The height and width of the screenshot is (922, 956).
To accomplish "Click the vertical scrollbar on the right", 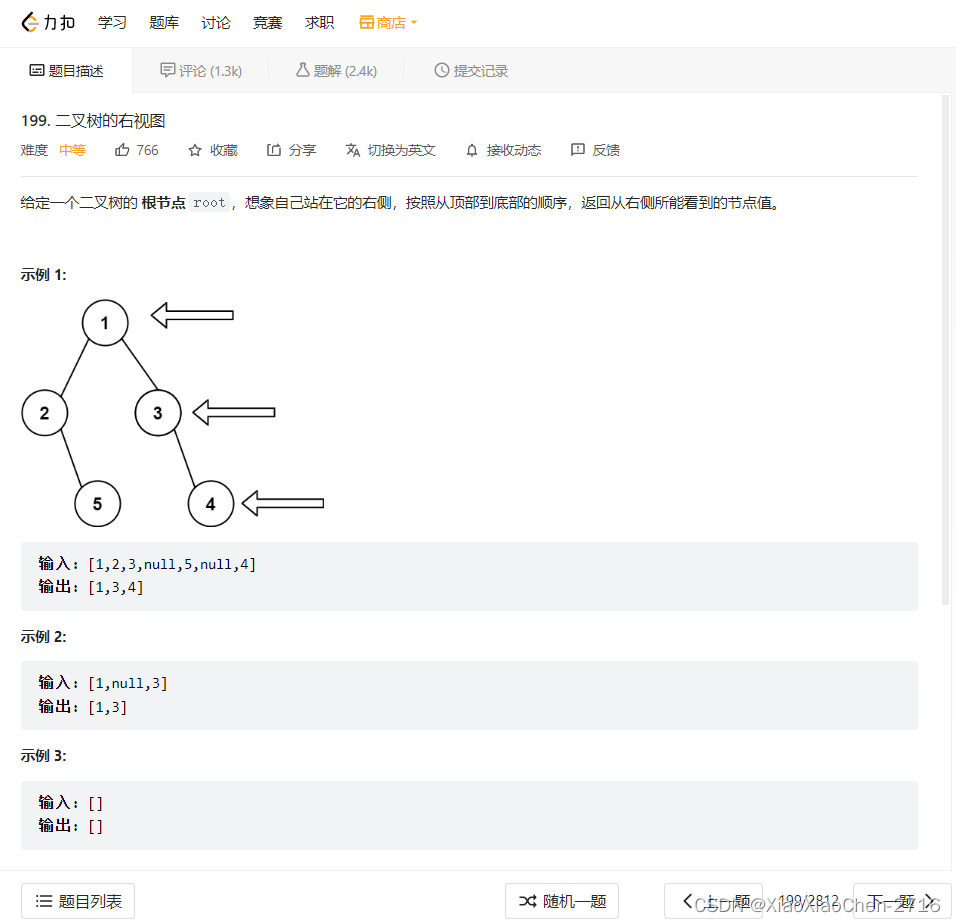I will pos(944,350).
